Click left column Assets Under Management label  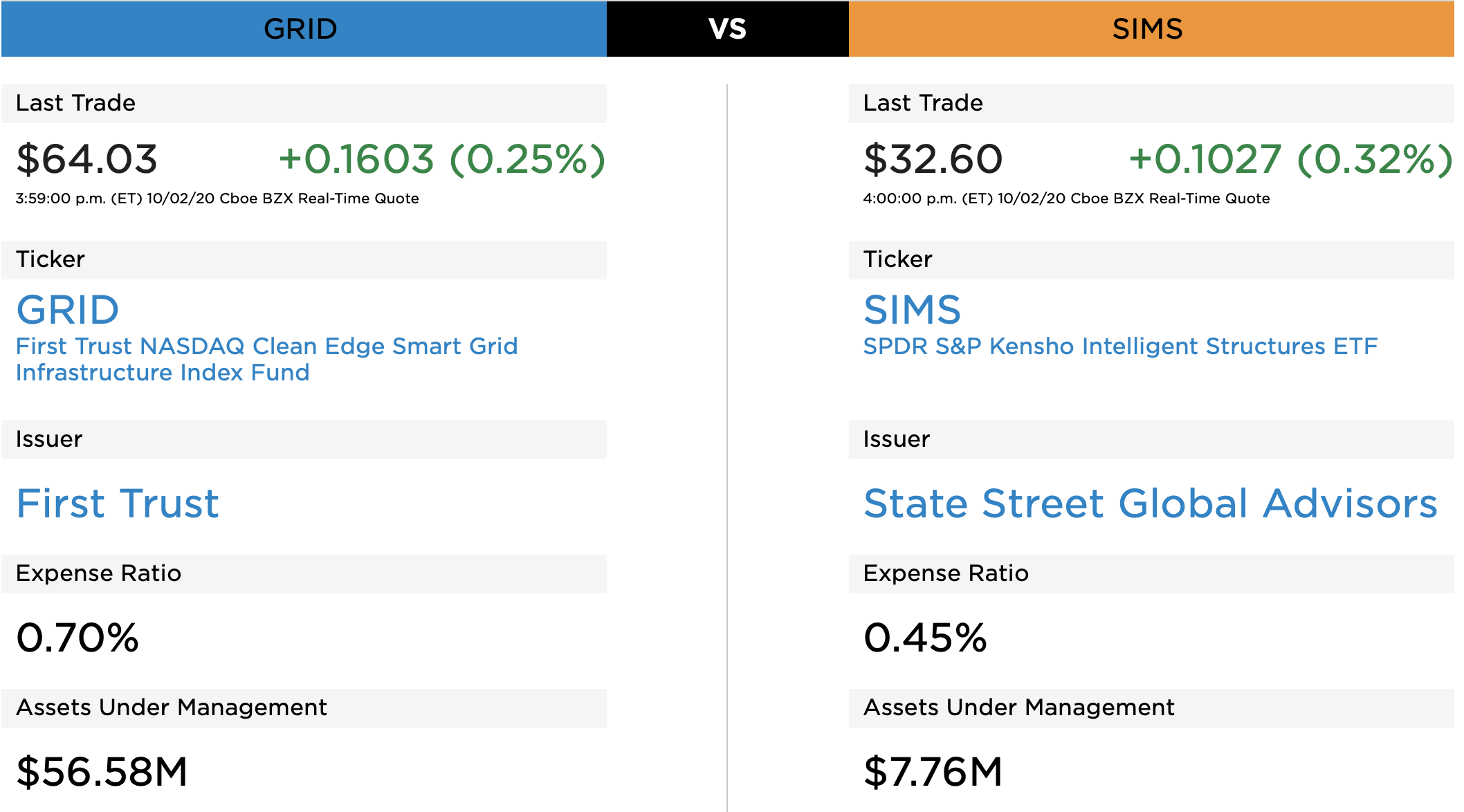point(171,708)
